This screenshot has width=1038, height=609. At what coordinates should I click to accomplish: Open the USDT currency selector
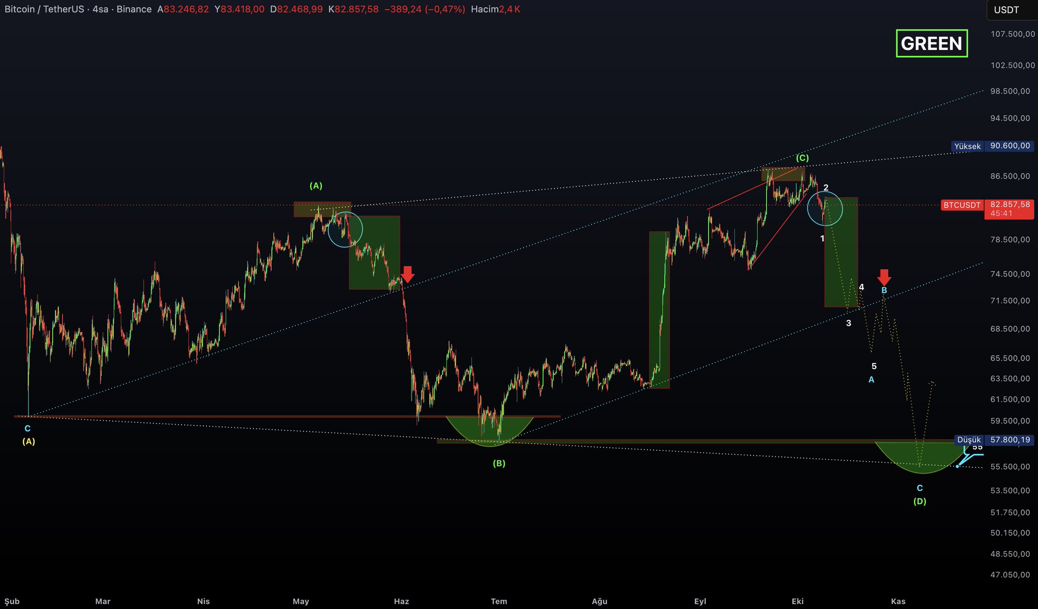1006,10
